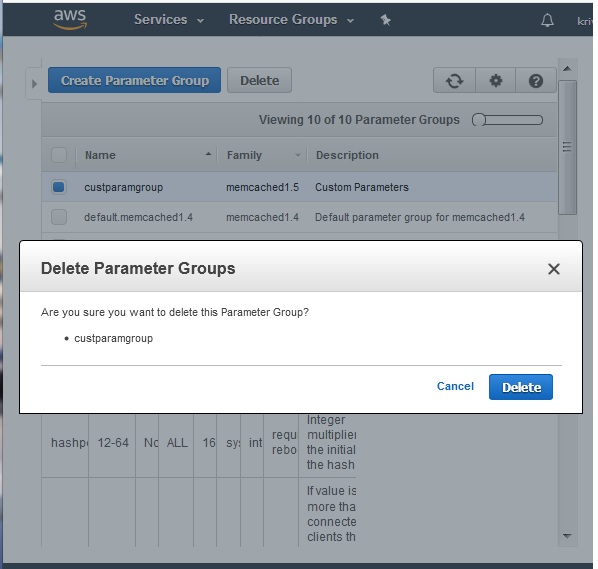The image size is (598, 569).
Task: Click the AWS logo home icon
Action: pos(70,19)
